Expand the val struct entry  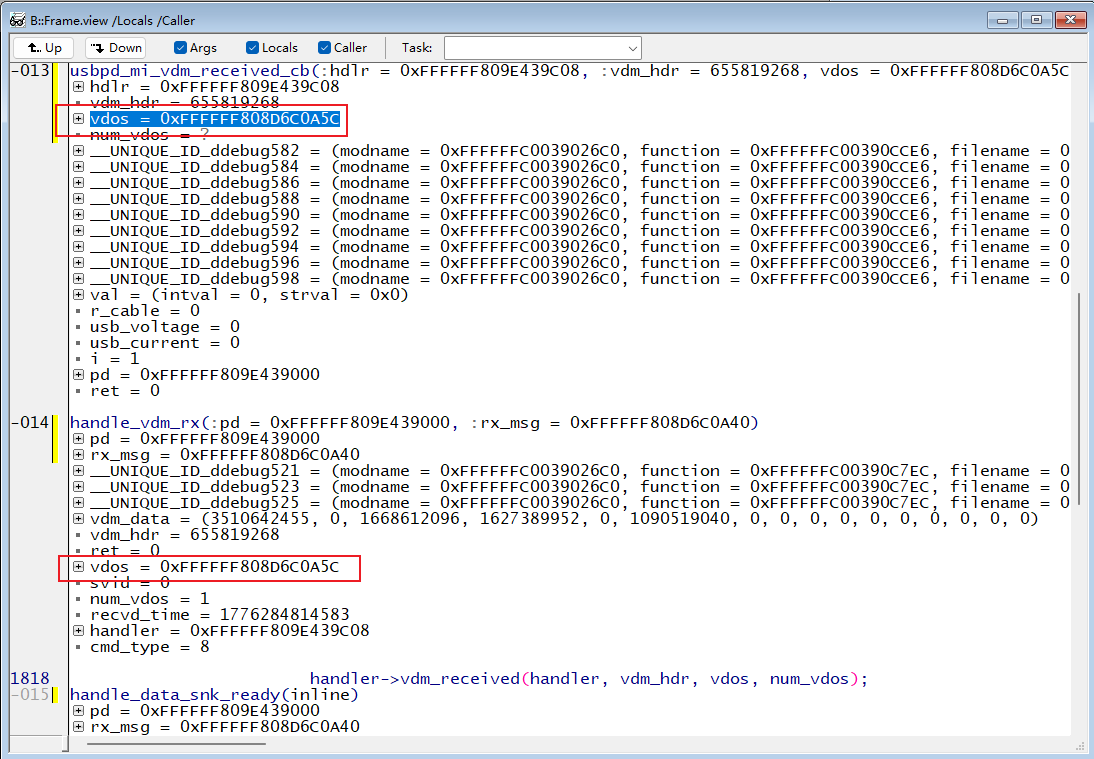(x=79, y=295)
